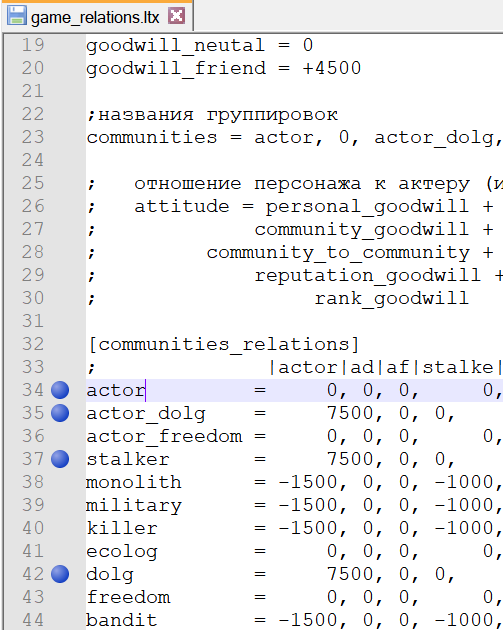The width and height of the screenshot is (503, 630).
Task: Click line number 32 in the margin
Action: 33,344
